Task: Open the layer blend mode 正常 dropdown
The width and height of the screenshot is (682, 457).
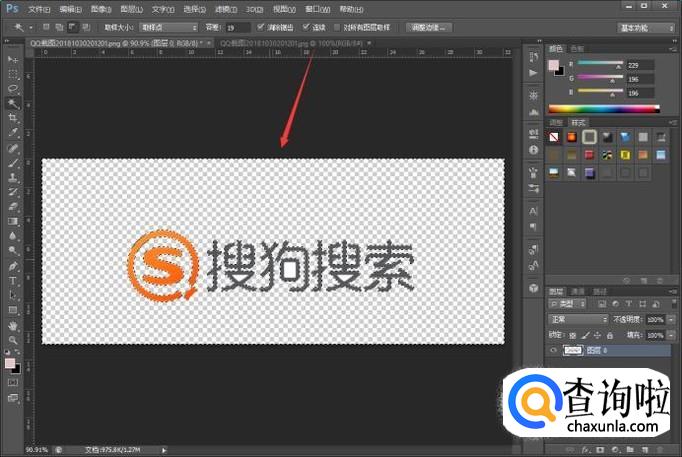Action: tap(578, 319)
